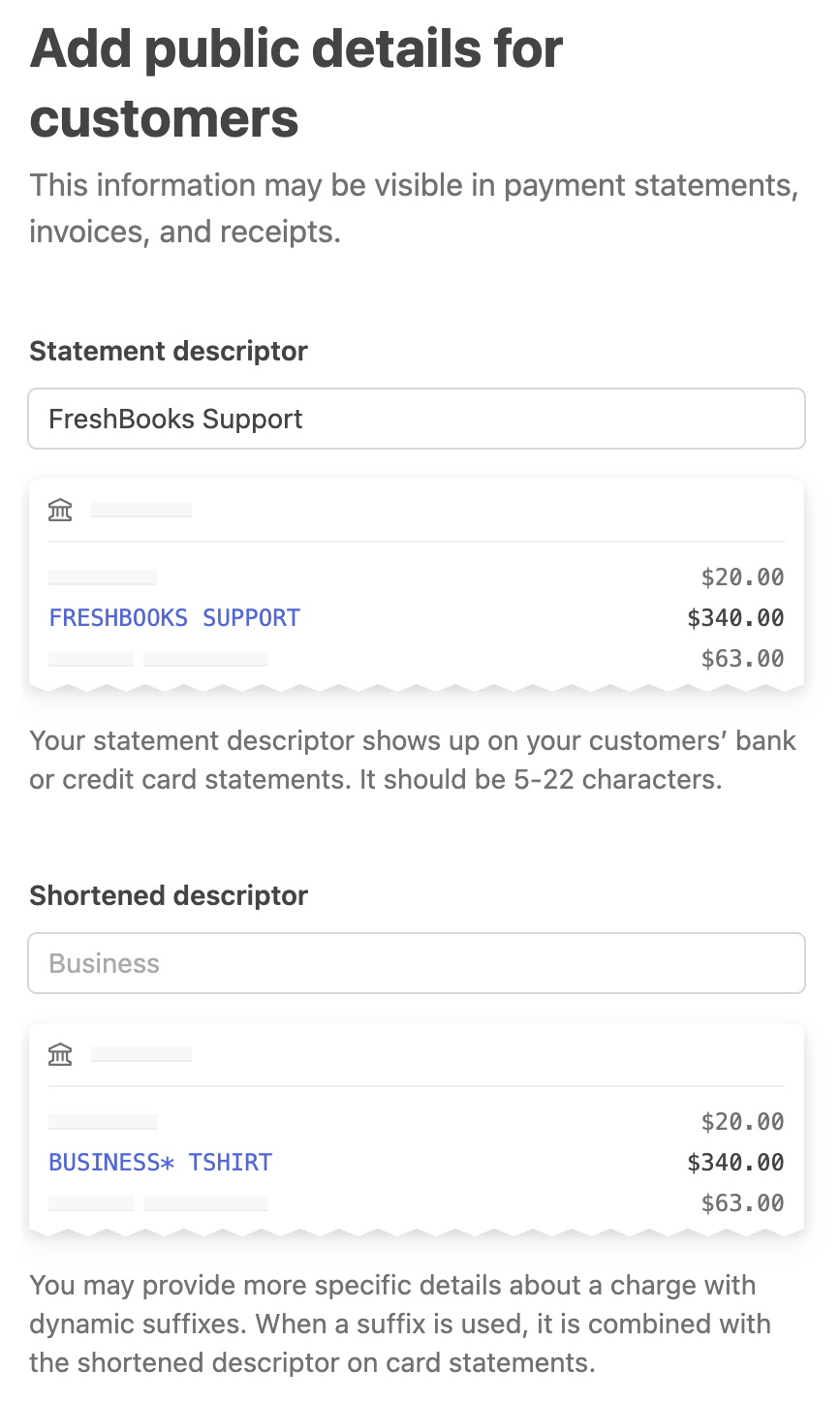
Task: Click the Statement descriptor input field
Action: pos(417,419)
